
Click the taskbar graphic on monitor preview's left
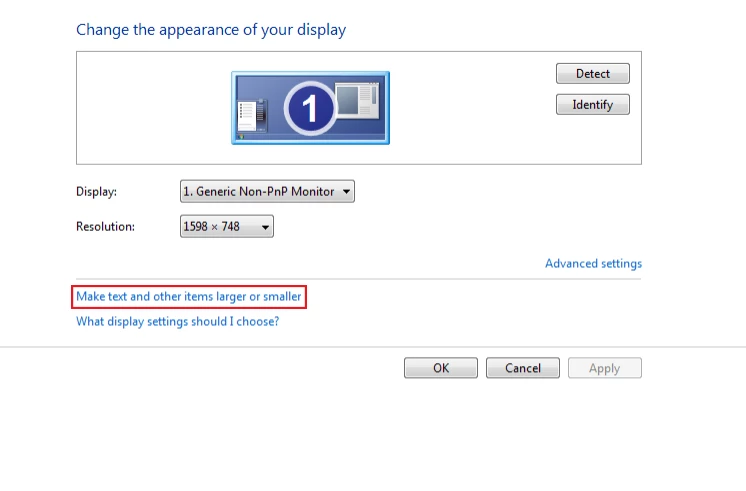tap(248, 116)
